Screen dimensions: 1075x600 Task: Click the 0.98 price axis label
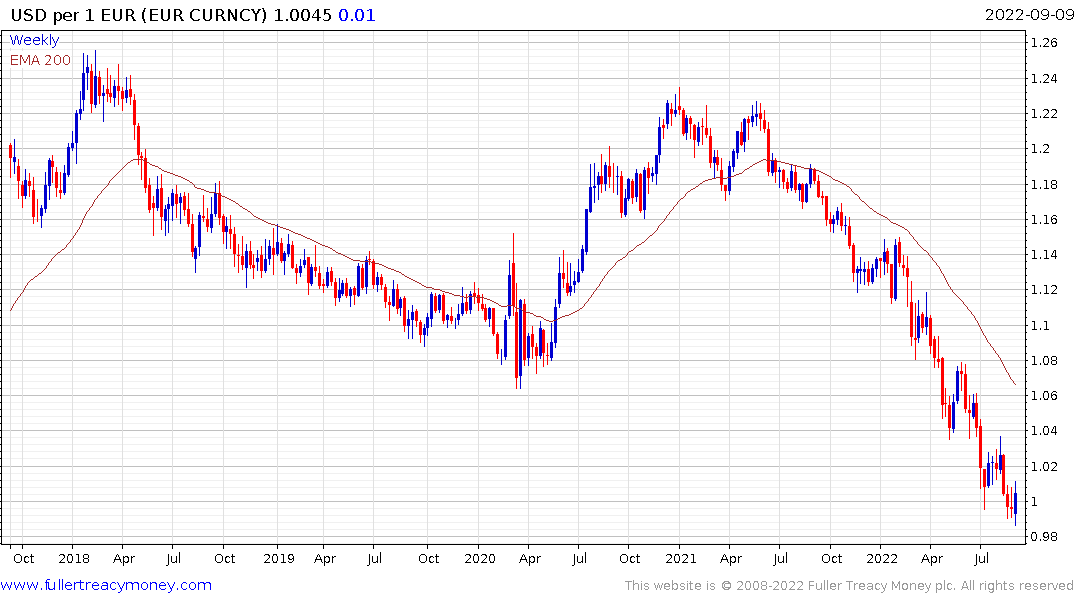click(x=1044, y=536)
